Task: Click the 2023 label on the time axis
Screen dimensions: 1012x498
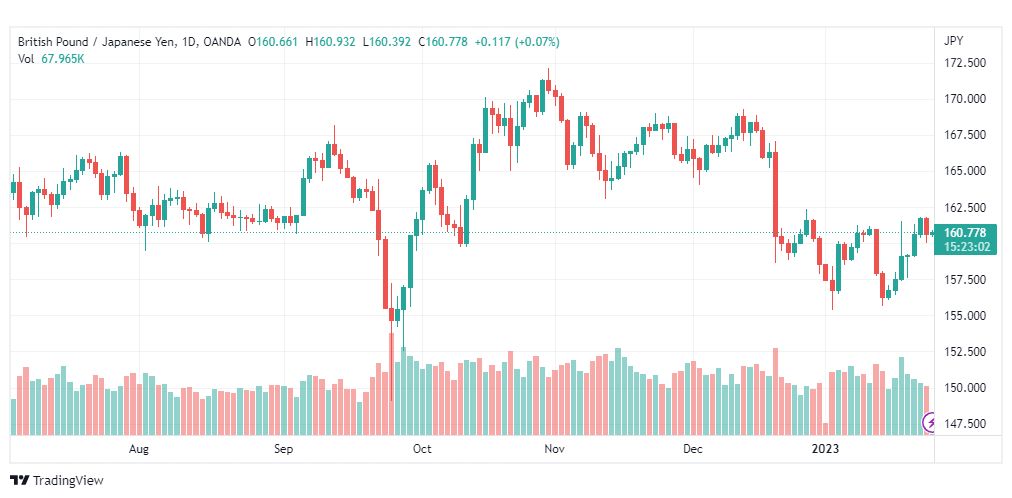Action: coord(826,449)
